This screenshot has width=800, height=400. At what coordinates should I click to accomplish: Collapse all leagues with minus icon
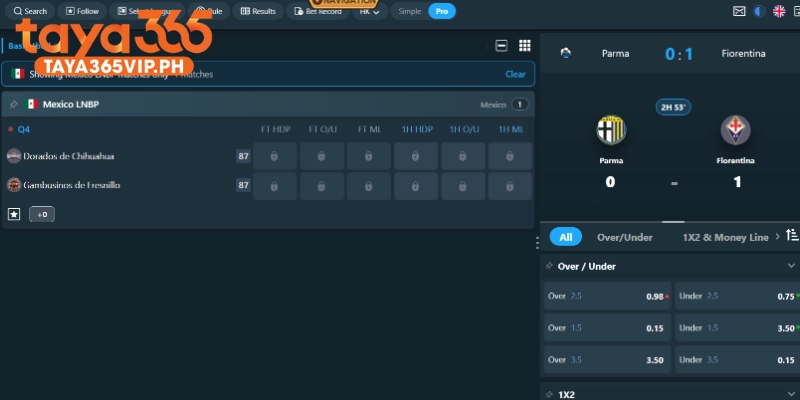pyautogui.click(x=502, y=46)
